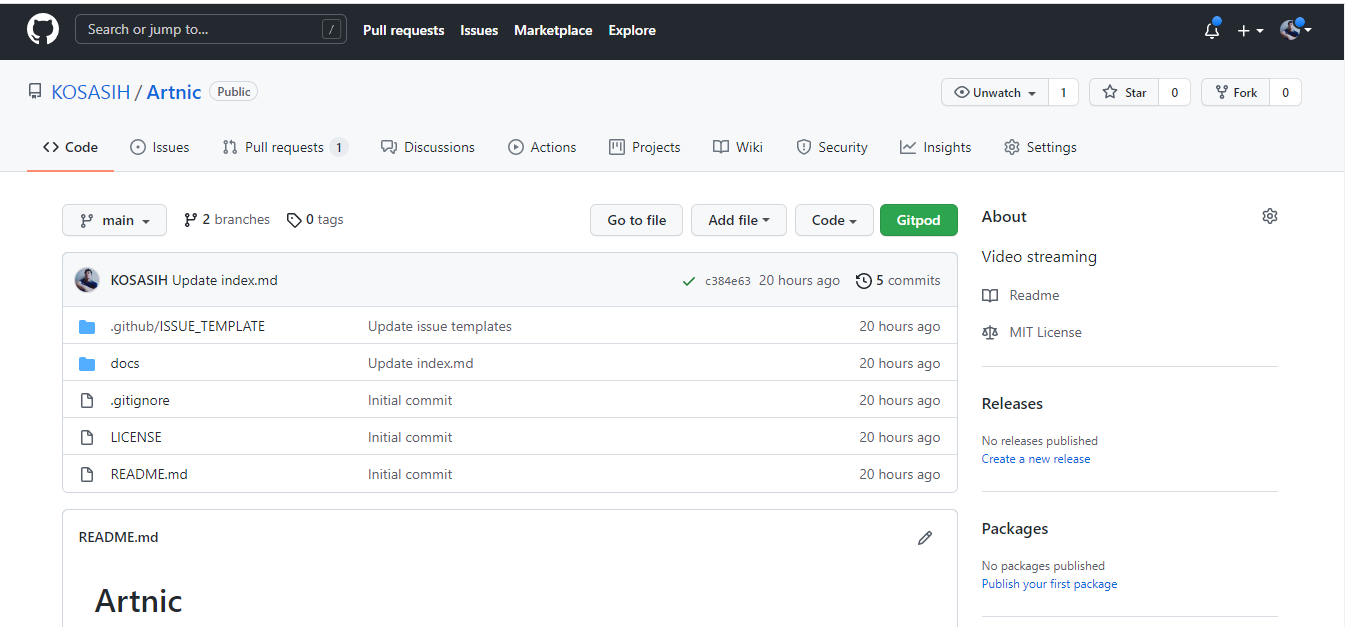Image resolution: width=1345 pixels, height=627 pixels.
Task: Open Pull requests in top navigation
Action: coord(404,31)
